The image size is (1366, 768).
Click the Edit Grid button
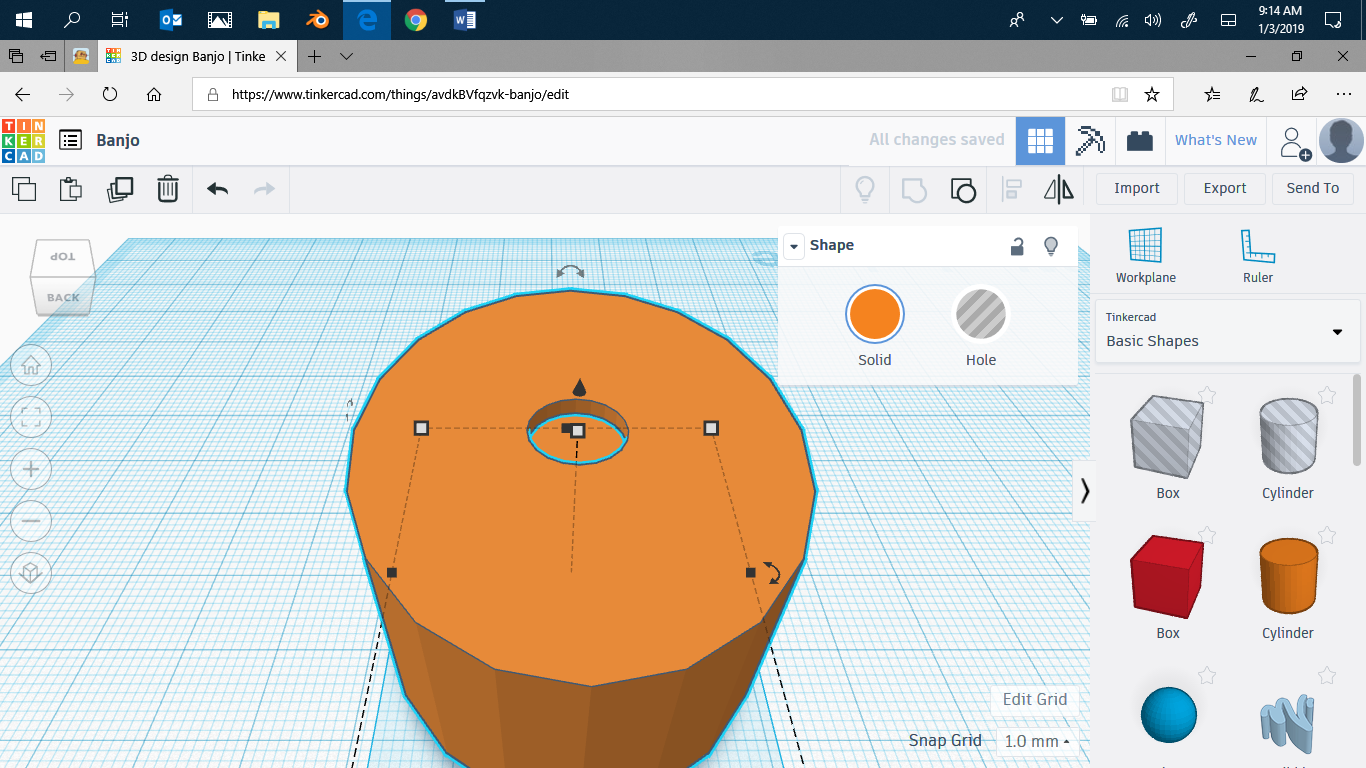1035,699
